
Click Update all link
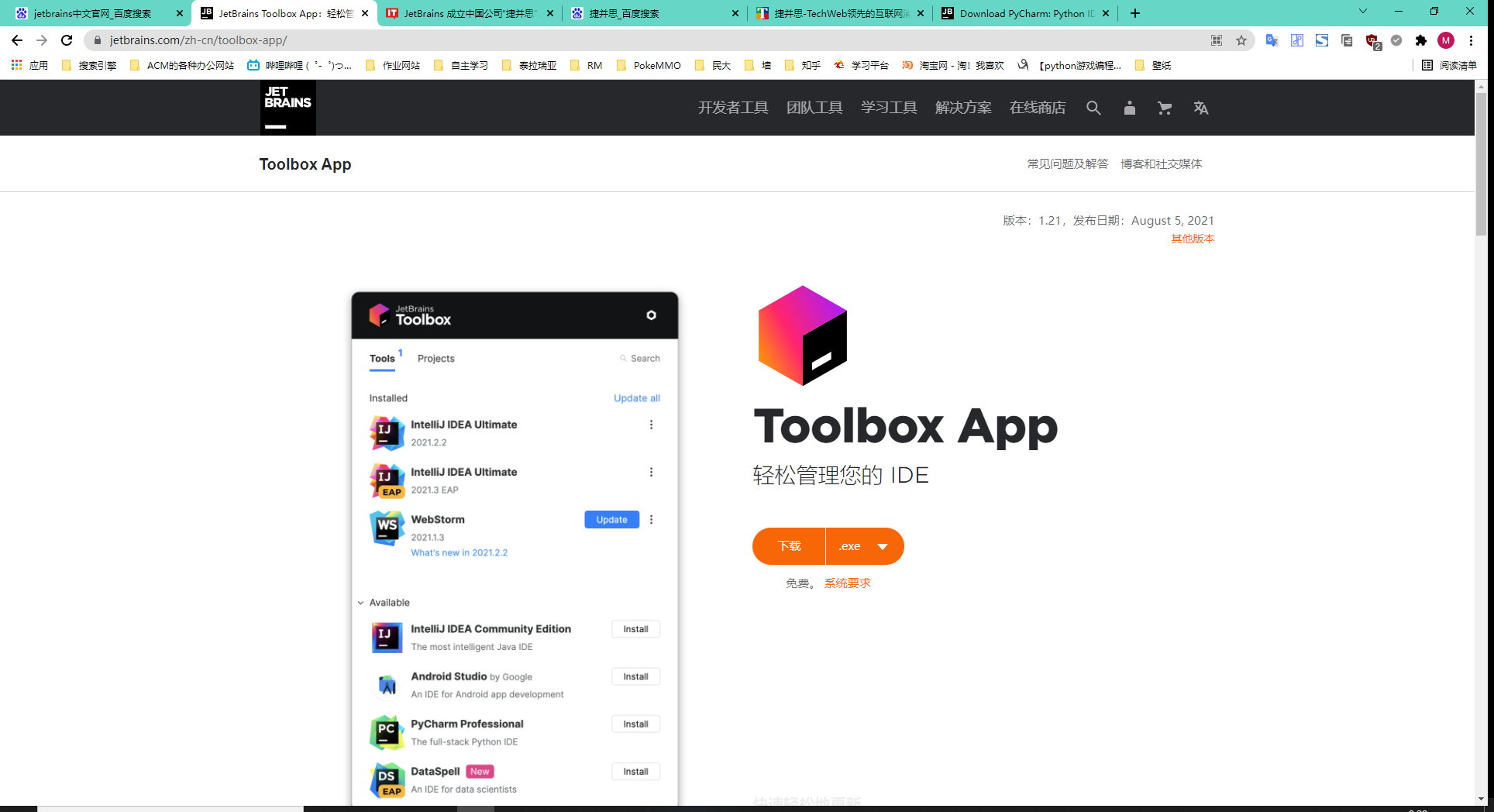point(637,398)
